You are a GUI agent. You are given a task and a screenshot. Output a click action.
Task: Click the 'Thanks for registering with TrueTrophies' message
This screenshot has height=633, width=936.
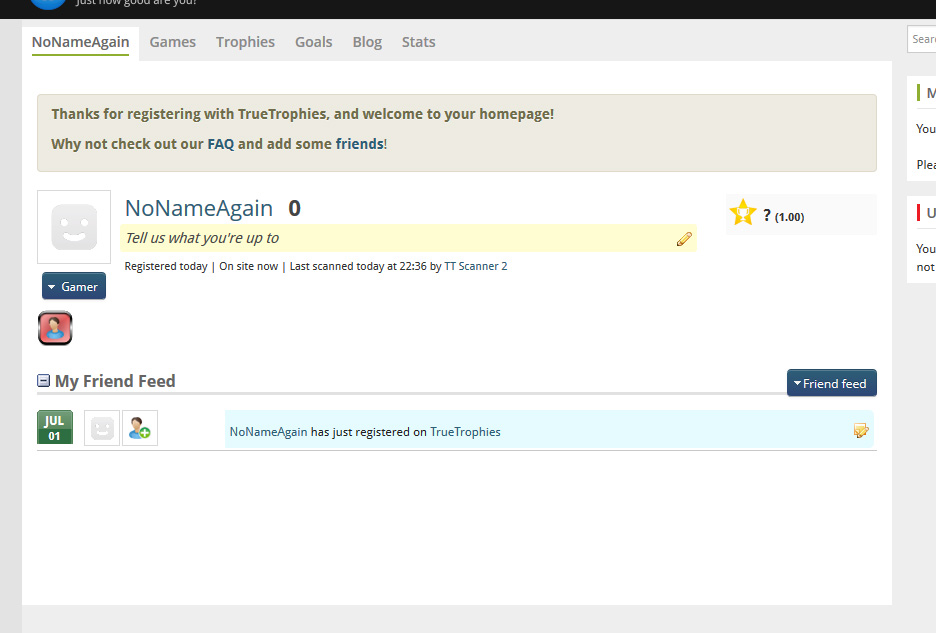(303, 114)
